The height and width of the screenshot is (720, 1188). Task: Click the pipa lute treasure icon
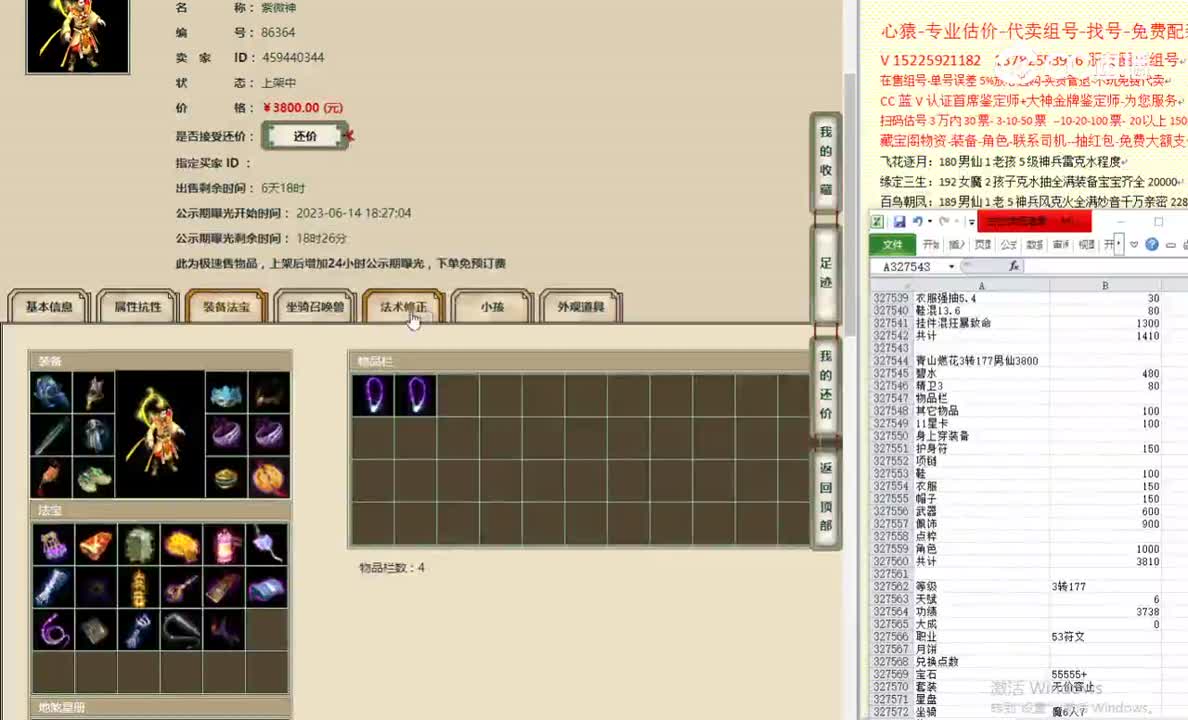pyautogui.click(x=181, y=587)
